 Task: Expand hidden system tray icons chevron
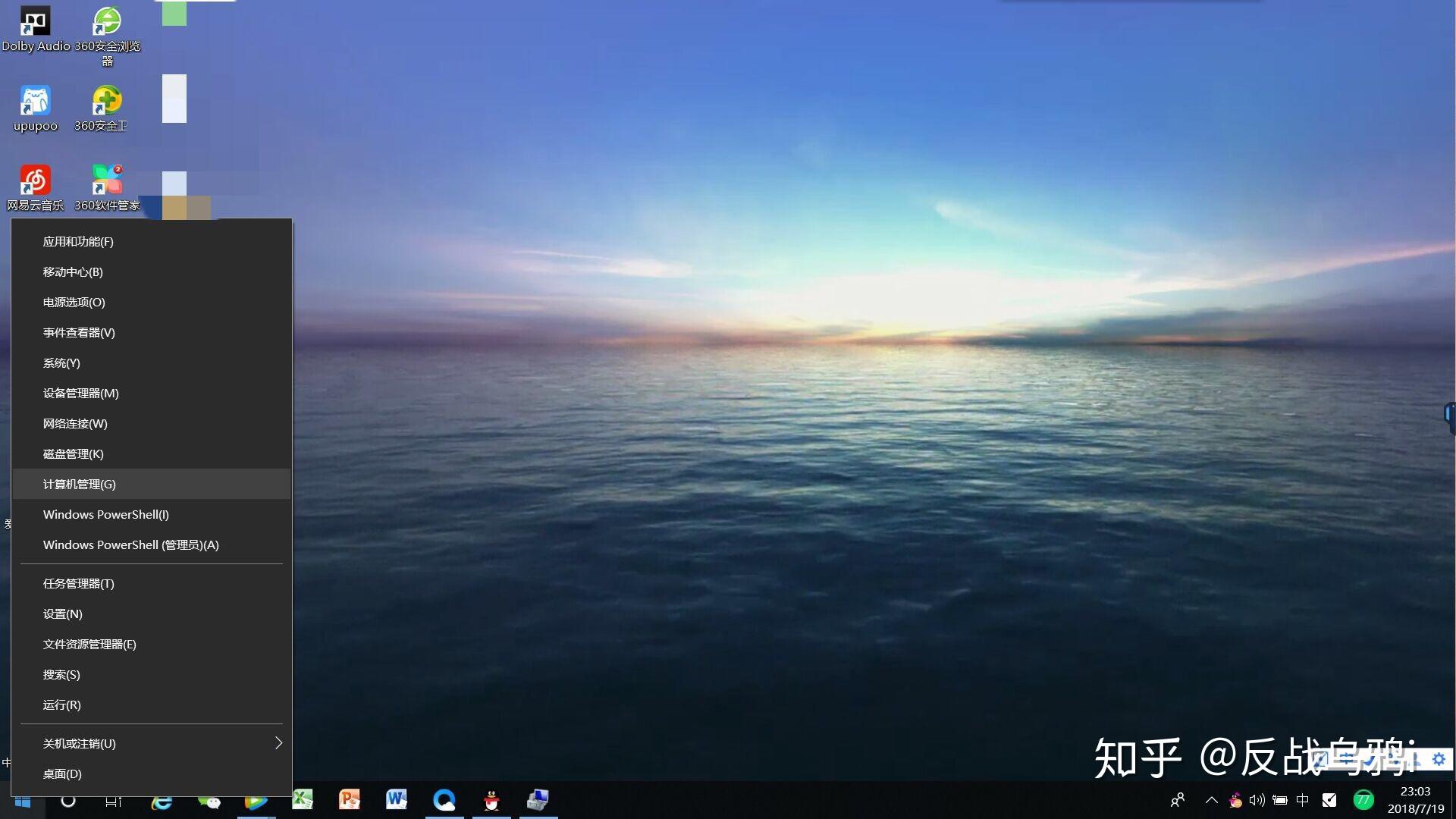[1211, 800]
